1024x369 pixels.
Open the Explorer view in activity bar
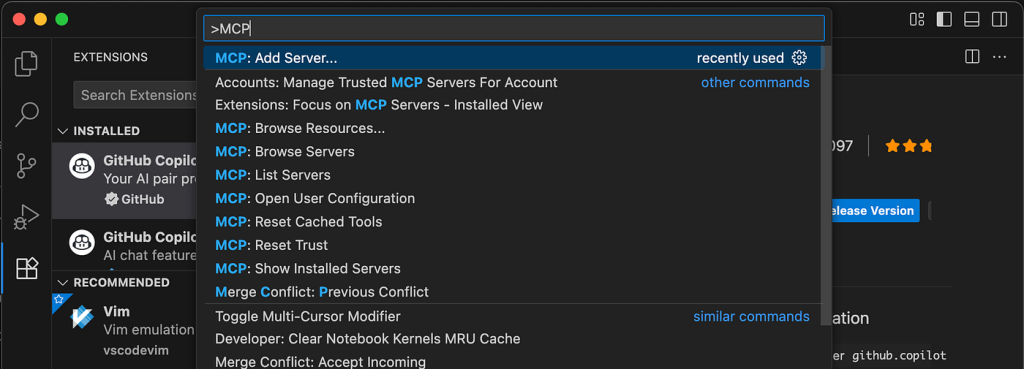coord(26,63)
